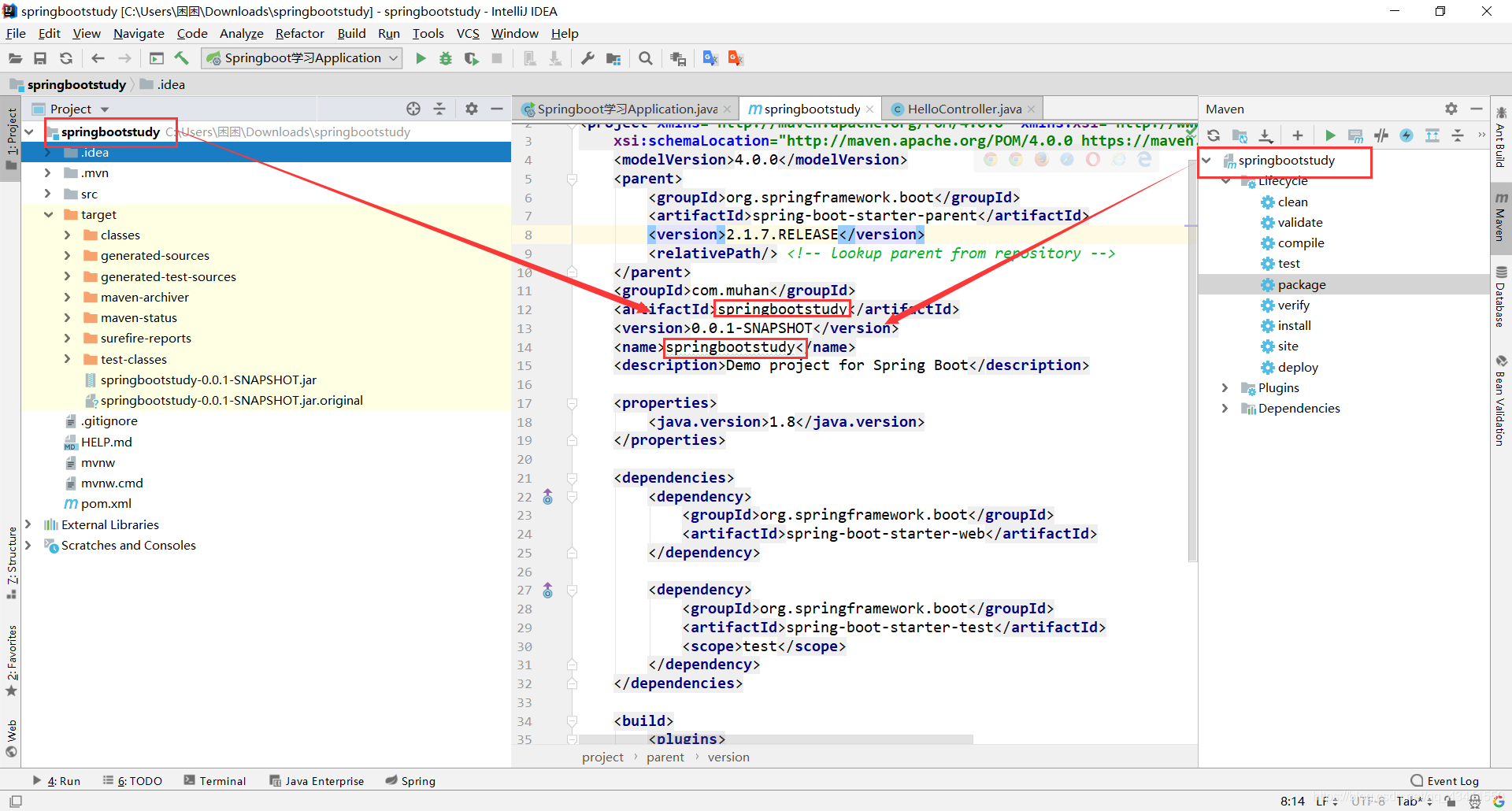Click the Build Project hammer icon
The height and width of the screenshot is (811, 1512).
182,58
